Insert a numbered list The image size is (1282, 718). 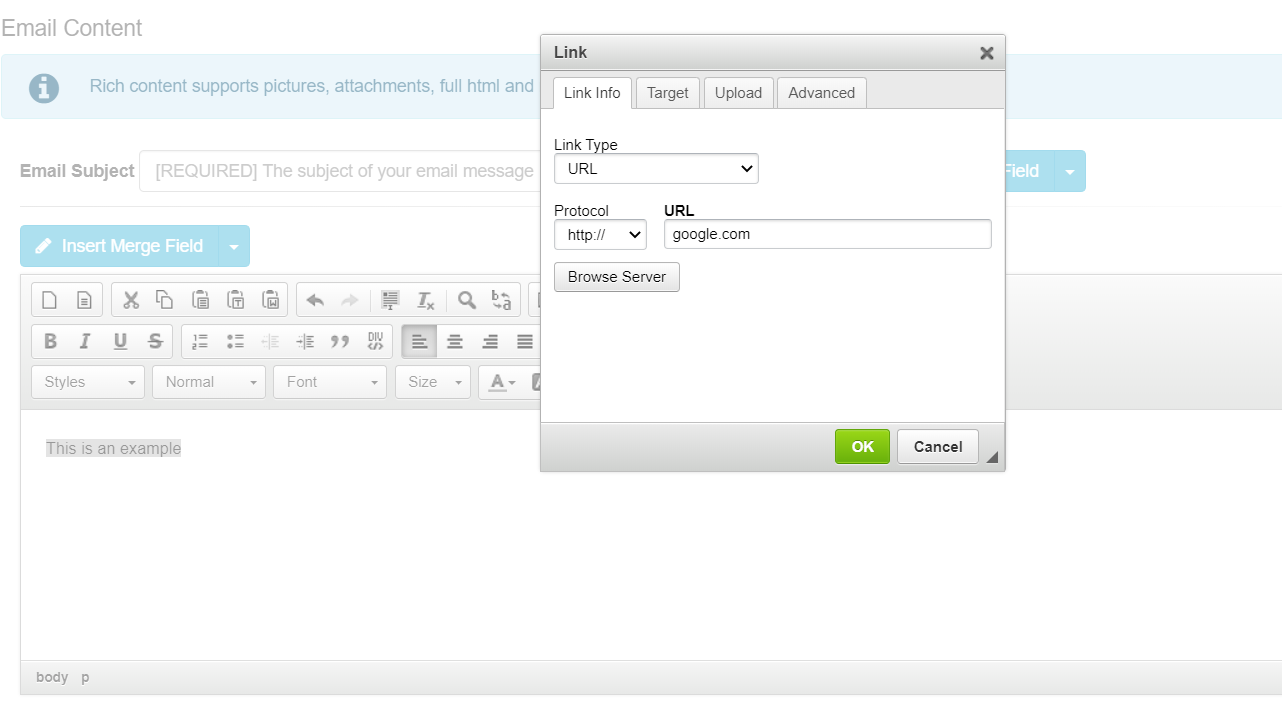tap(200, 341)
